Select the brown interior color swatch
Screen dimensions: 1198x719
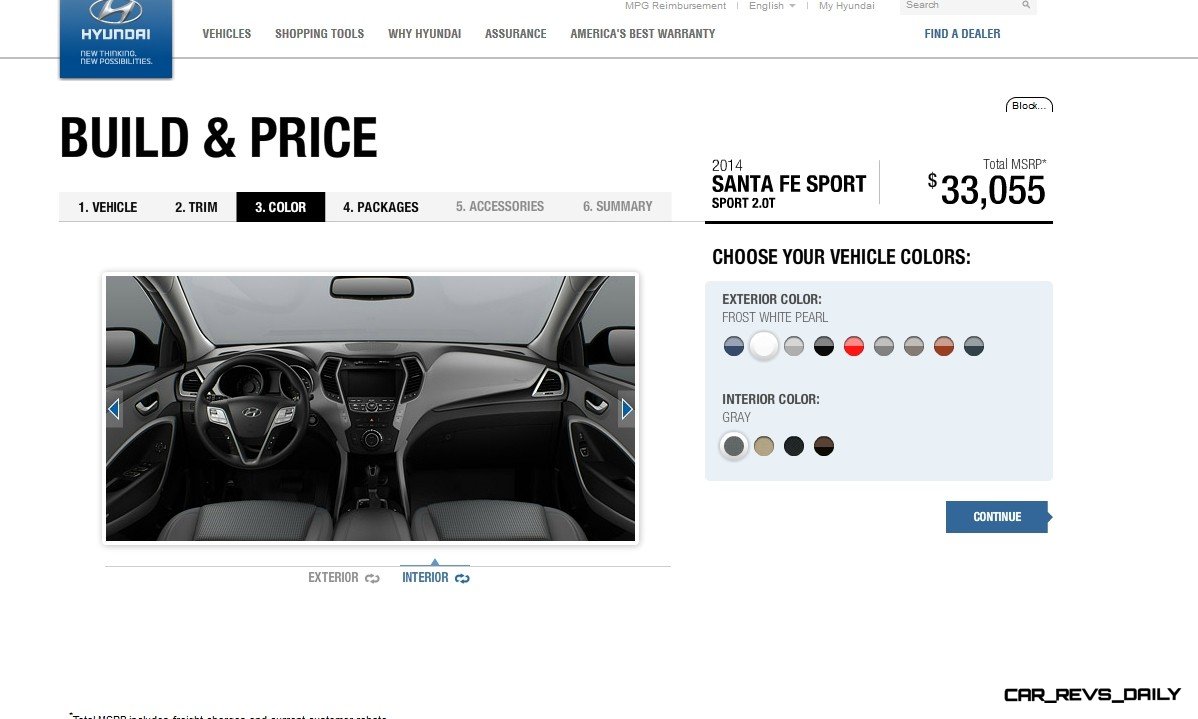click(x=824, y=446)
